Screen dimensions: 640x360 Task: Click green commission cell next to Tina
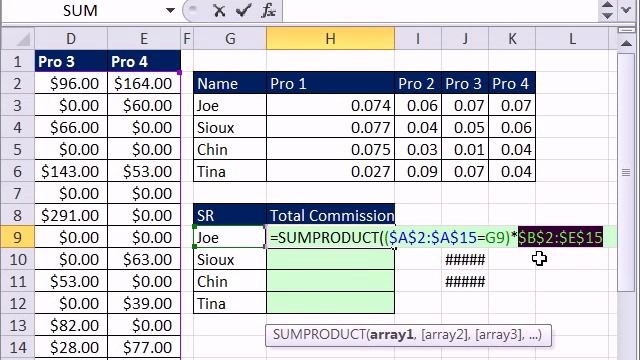pos(331,303)
